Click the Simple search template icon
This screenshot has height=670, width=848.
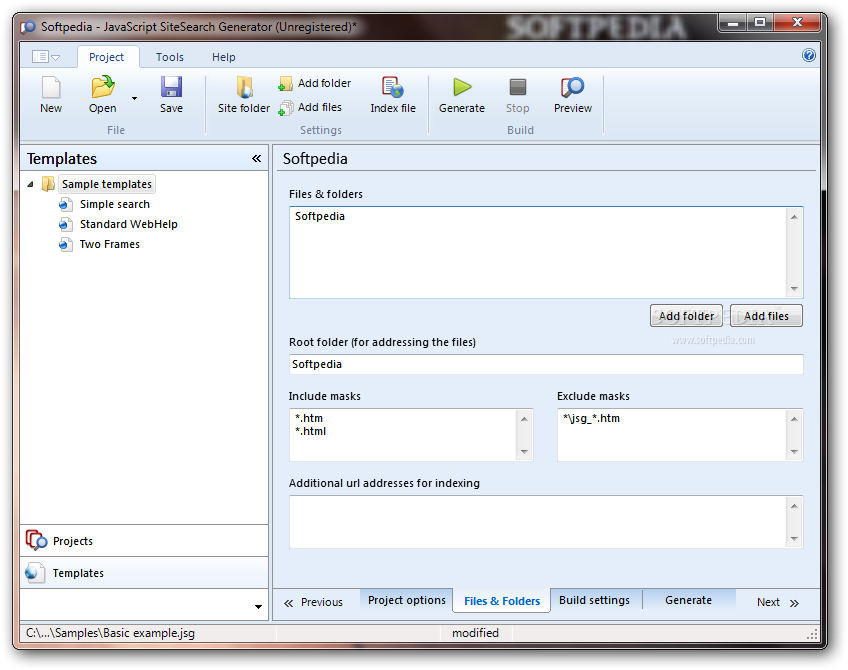65,204
